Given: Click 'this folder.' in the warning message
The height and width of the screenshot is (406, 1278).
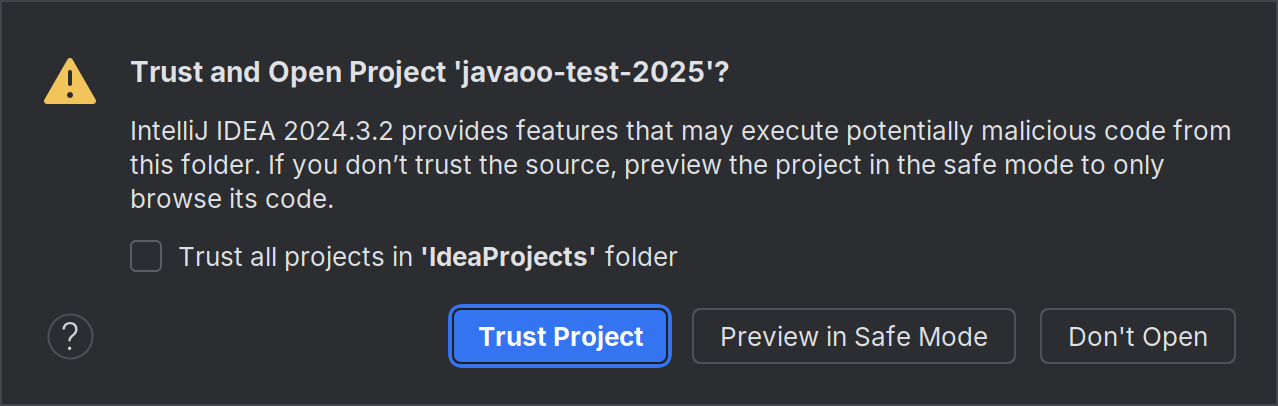Looking at the screenshot, I should (x=187, y=165).
